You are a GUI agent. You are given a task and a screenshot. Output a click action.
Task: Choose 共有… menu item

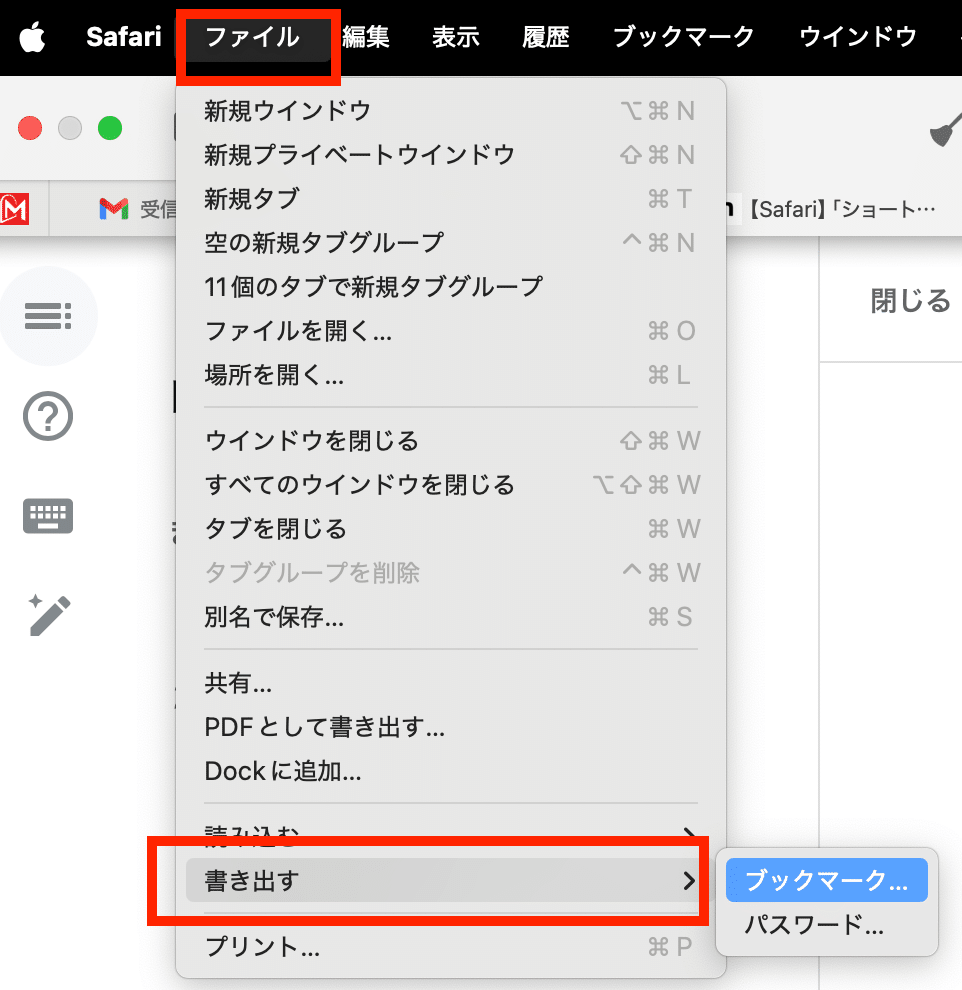450,683
